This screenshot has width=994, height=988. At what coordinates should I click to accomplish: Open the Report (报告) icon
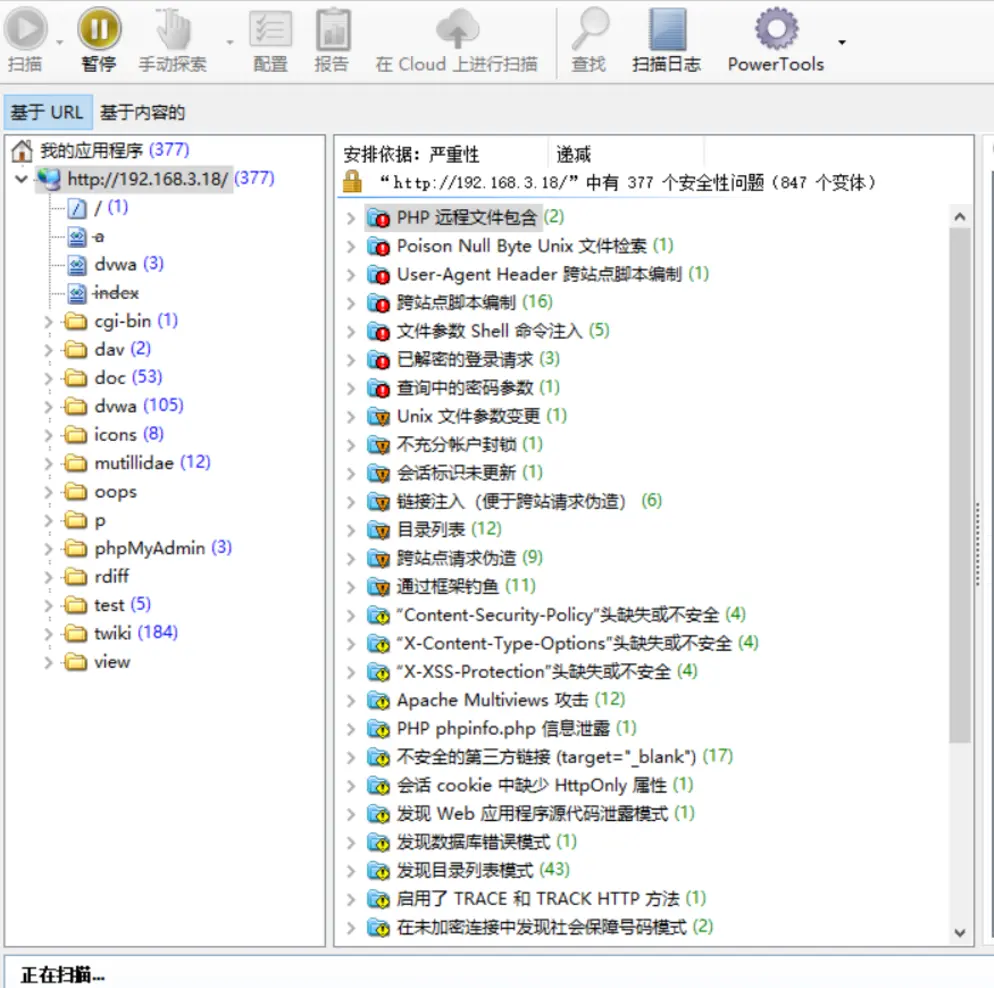[332, 29]
